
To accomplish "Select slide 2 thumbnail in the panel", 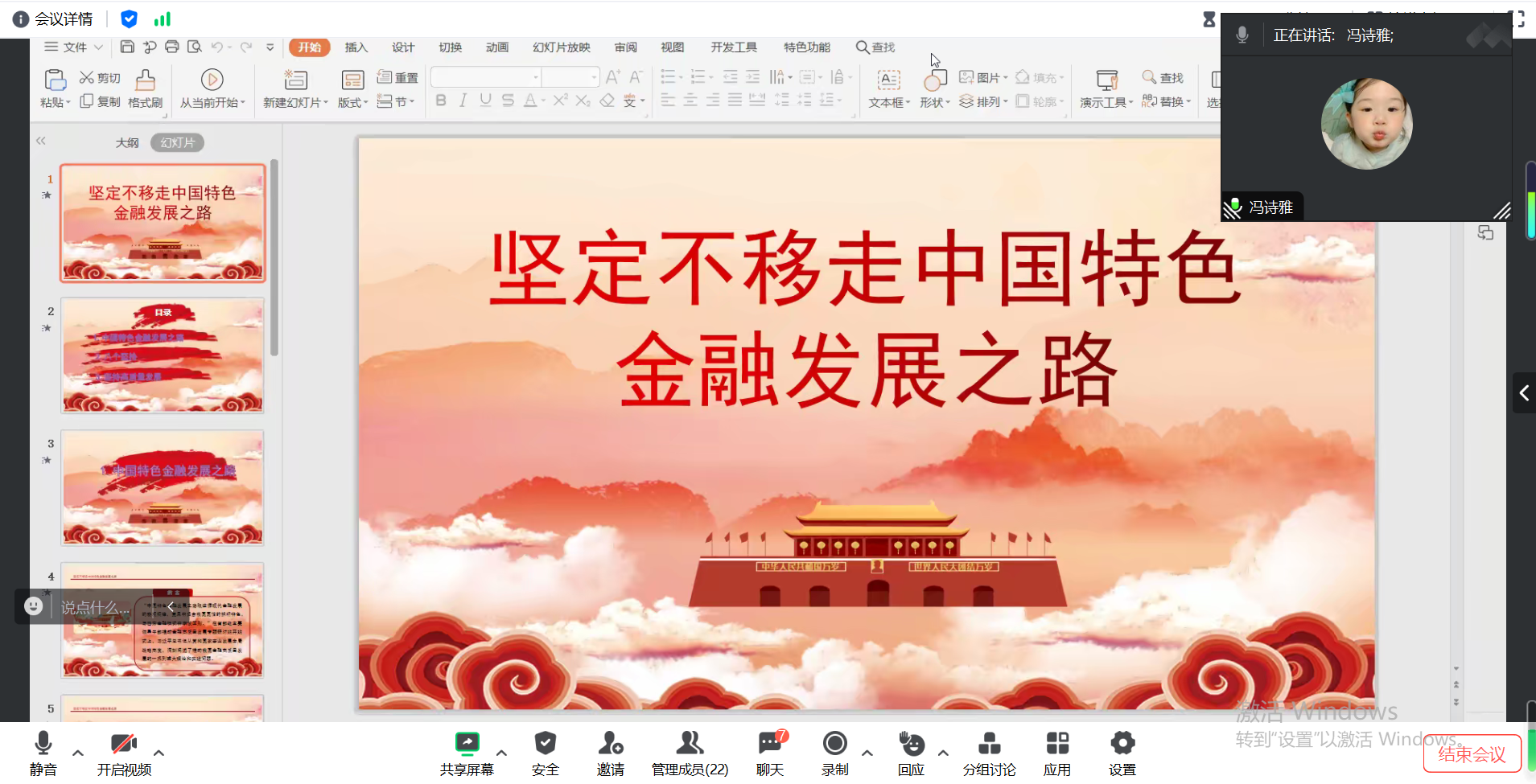I will (163, 355).
